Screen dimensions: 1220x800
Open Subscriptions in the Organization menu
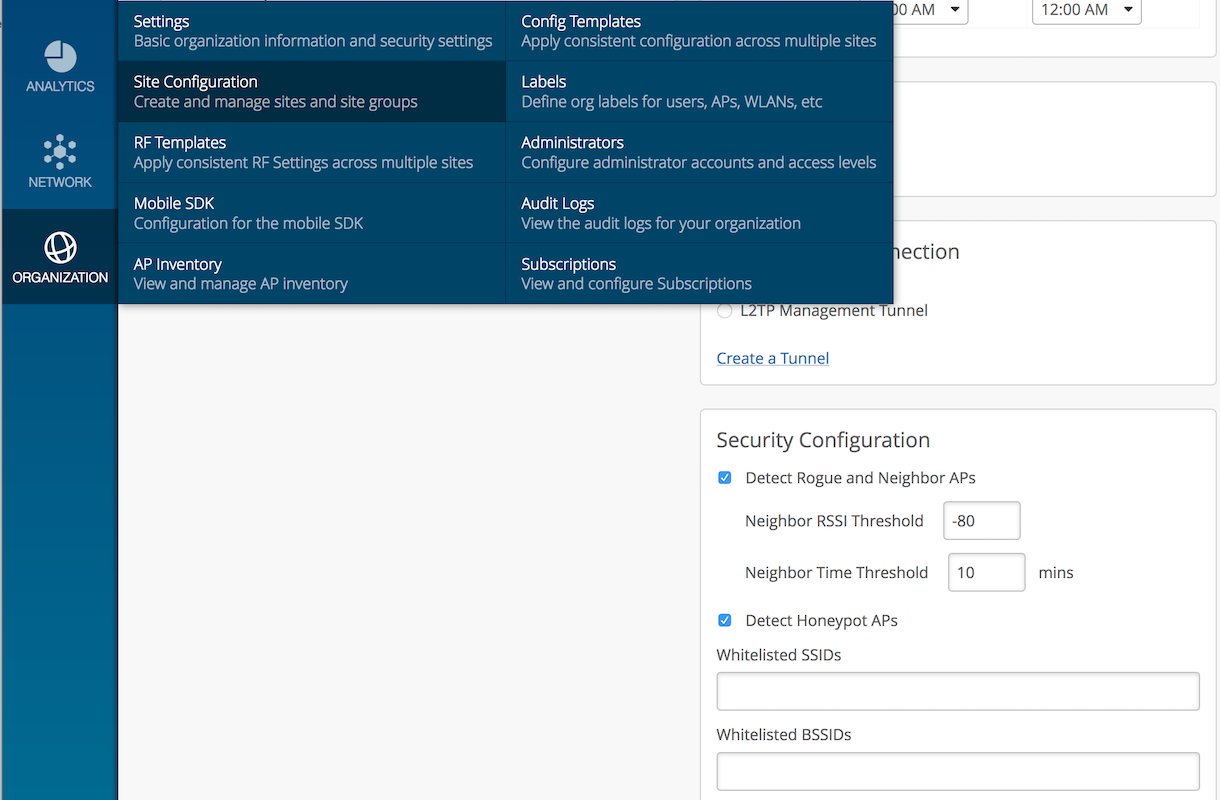pos(699,274)
